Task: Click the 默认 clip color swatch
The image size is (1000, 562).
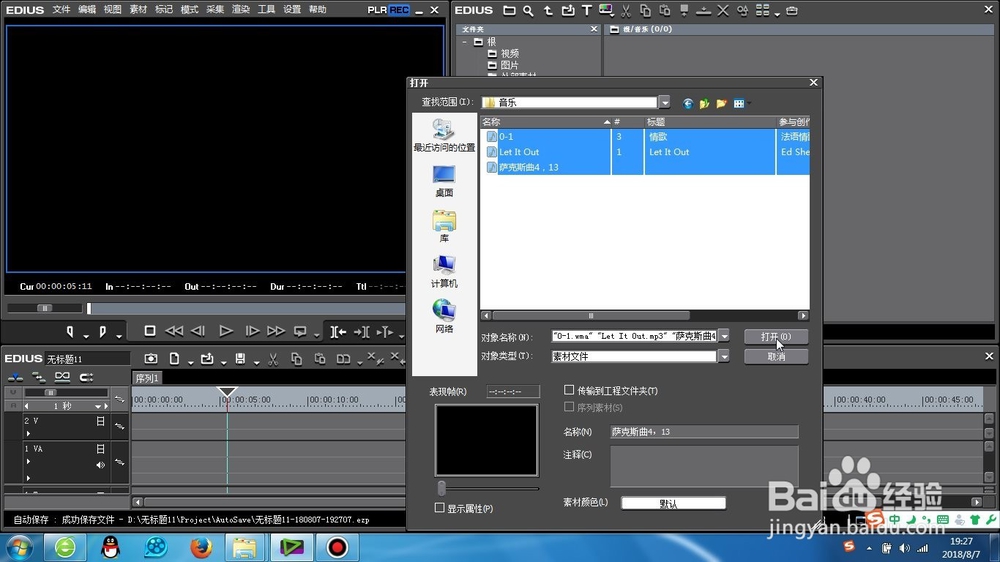Action: pos(673,503)
